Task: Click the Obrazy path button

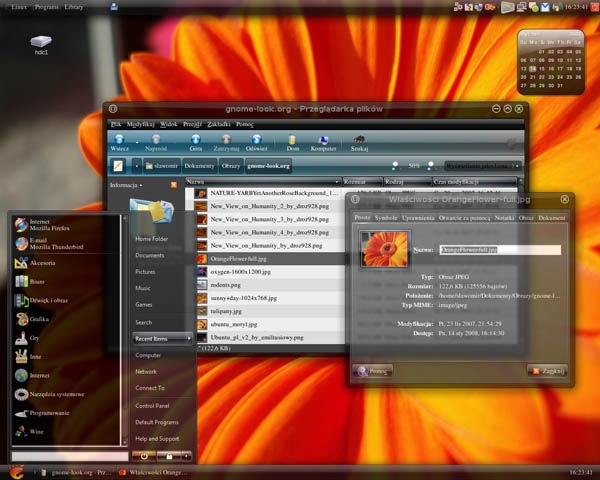Action: pyautogui.click(x=231, y=166)
